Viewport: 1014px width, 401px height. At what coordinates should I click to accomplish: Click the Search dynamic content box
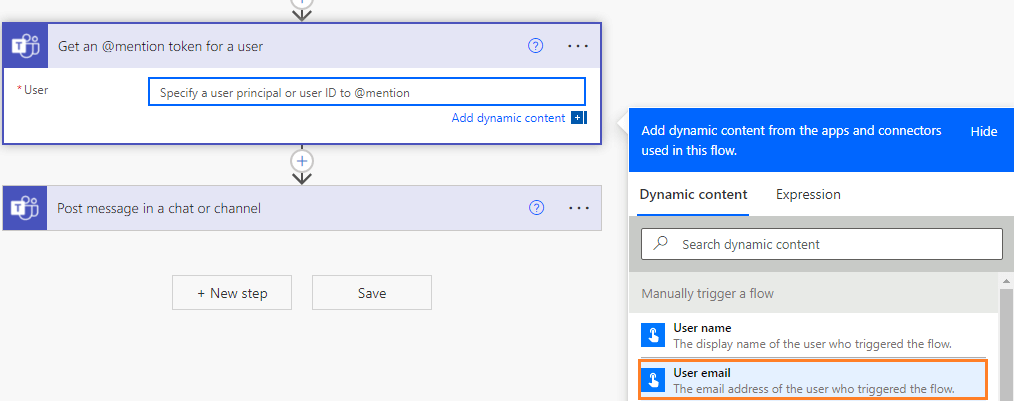(822, 244)
